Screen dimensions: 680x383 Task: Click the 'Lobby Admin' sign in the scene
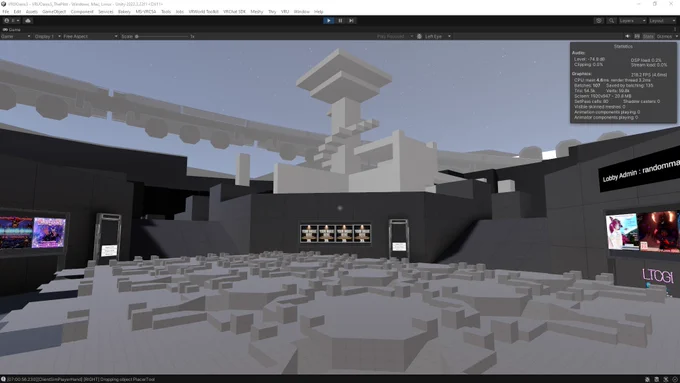click(640, 171)
